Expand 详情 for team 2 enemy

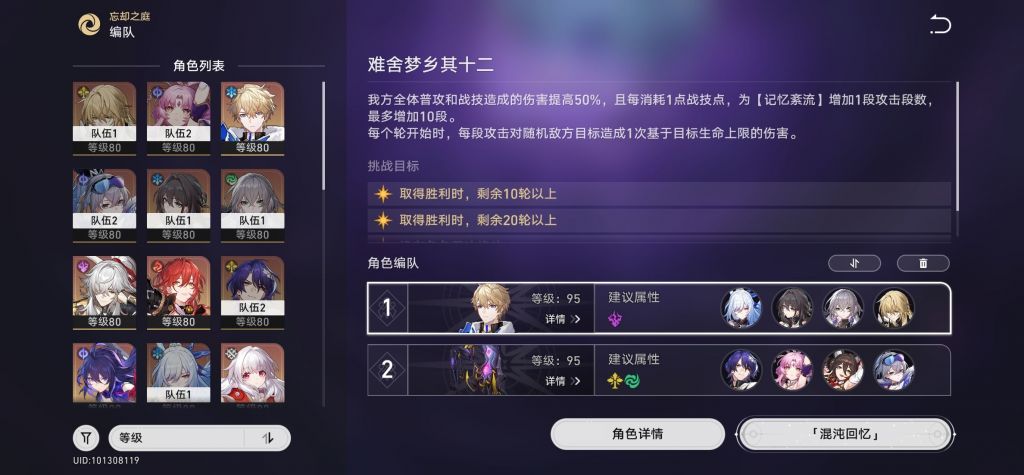tap(562, 381)
